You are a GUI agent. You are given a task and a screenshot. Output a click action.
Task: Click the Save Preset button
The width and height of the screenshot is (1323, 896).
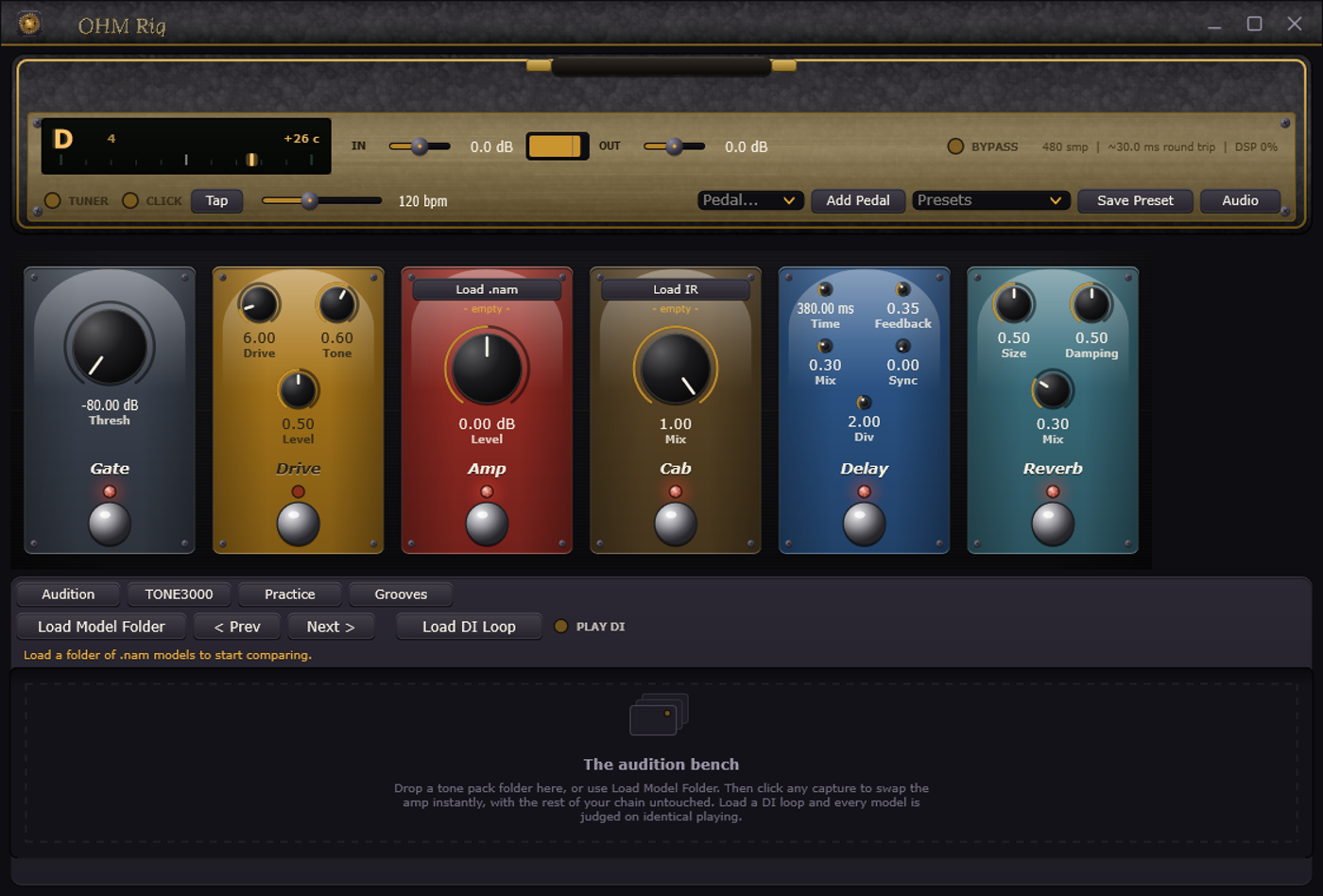coord(1135,200)
